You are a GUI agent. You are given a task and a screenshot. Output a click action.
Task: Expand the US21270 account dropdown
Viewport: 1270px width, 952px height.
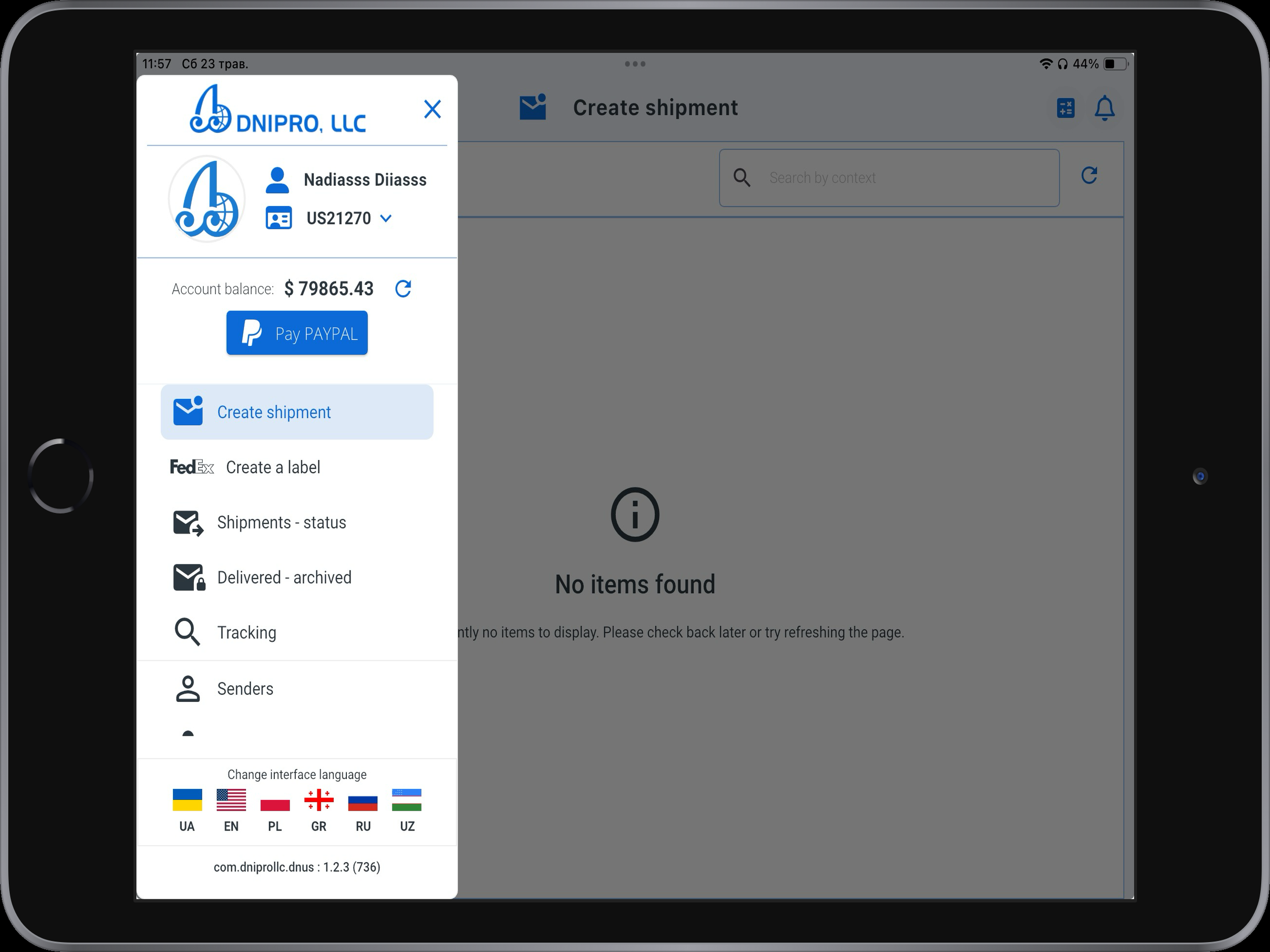(386, 218)
